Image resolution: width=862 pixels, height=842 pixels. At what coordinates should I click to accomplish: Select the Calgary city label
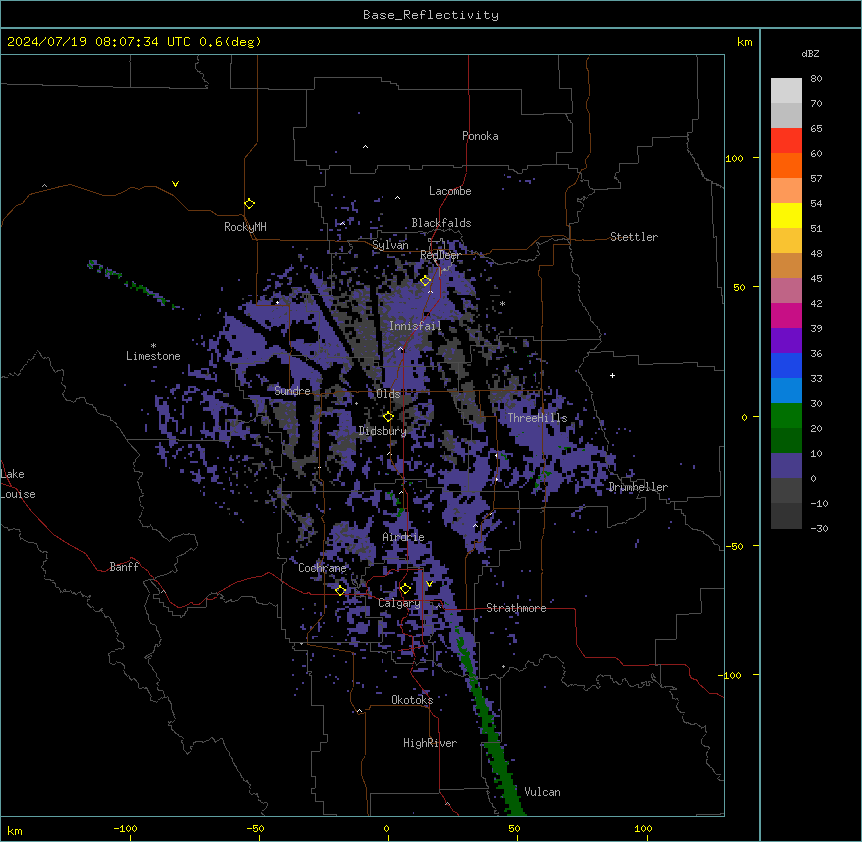click(x=399, y=603)
